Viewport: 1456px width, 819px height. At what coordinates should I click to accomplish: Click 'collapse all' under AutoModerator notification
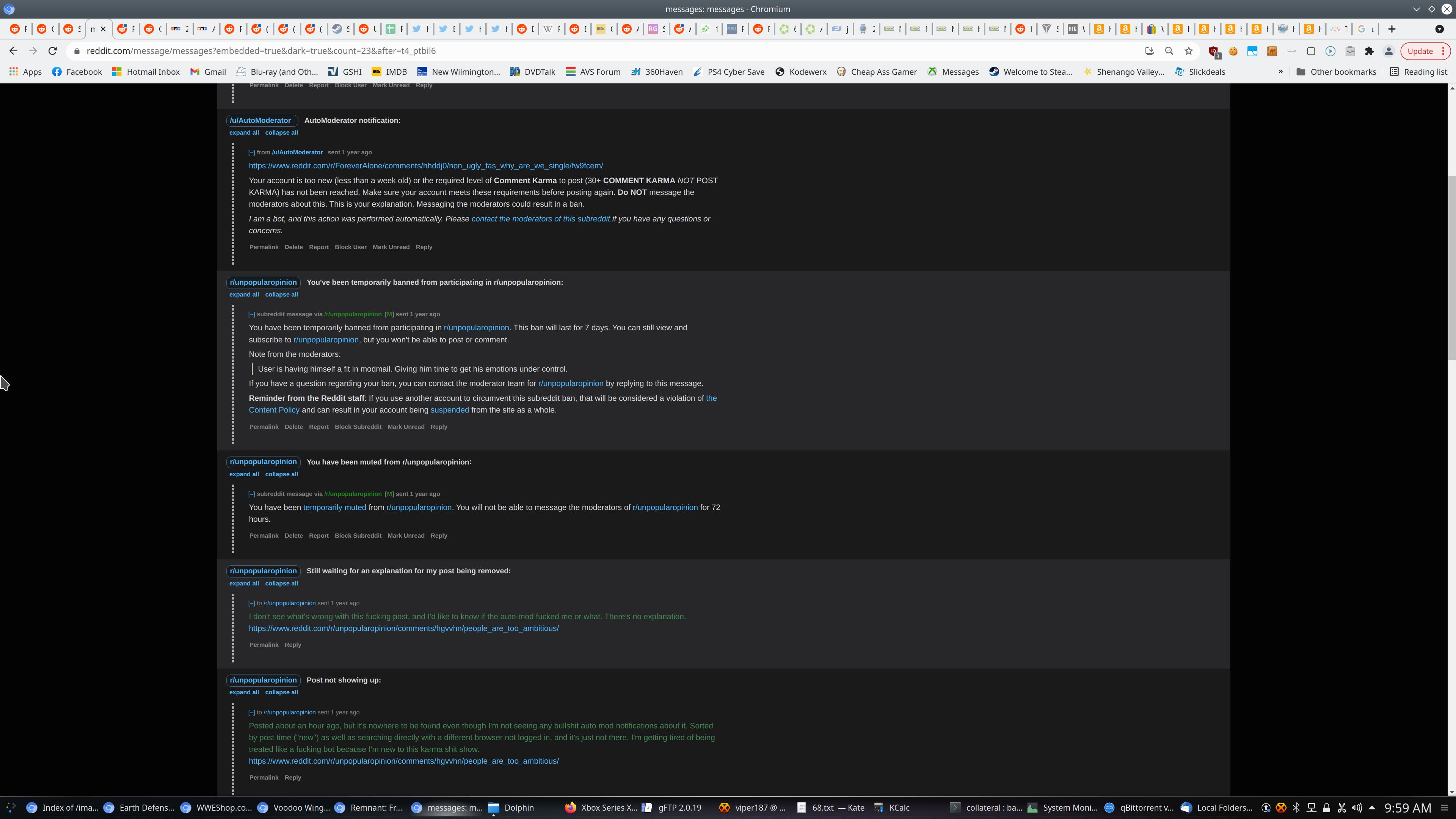click(281, 133)
